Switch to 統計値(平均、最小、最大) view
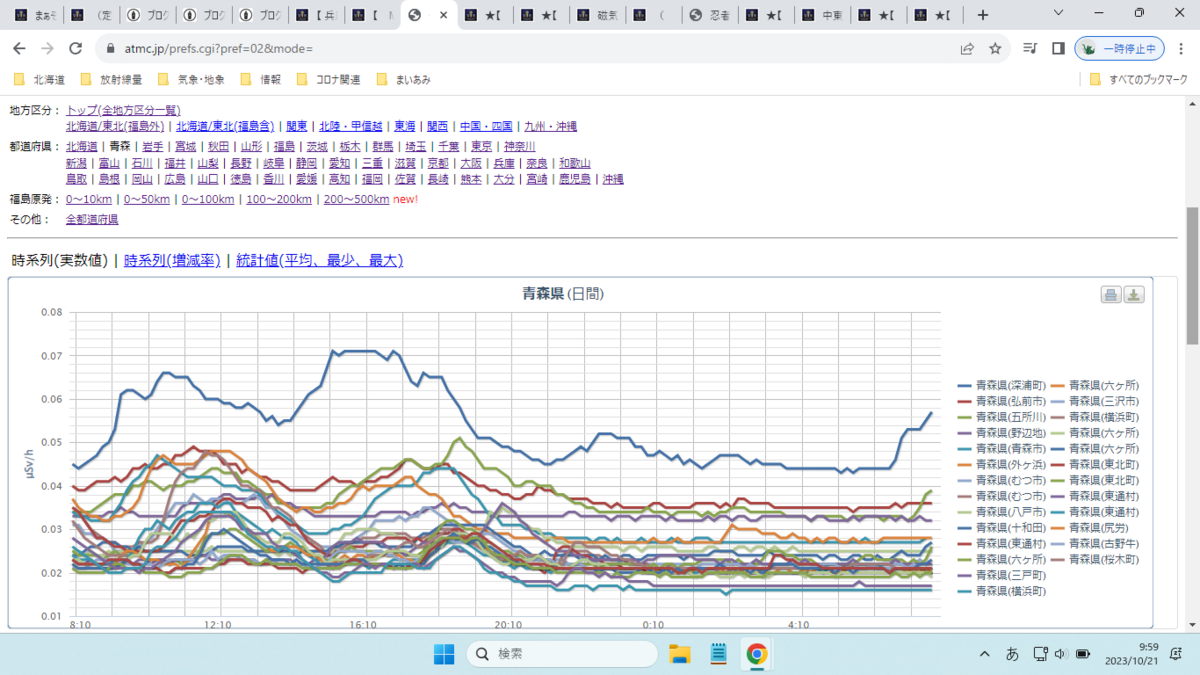Screen dimensions: 1200x675 click(x=319, y=260)
